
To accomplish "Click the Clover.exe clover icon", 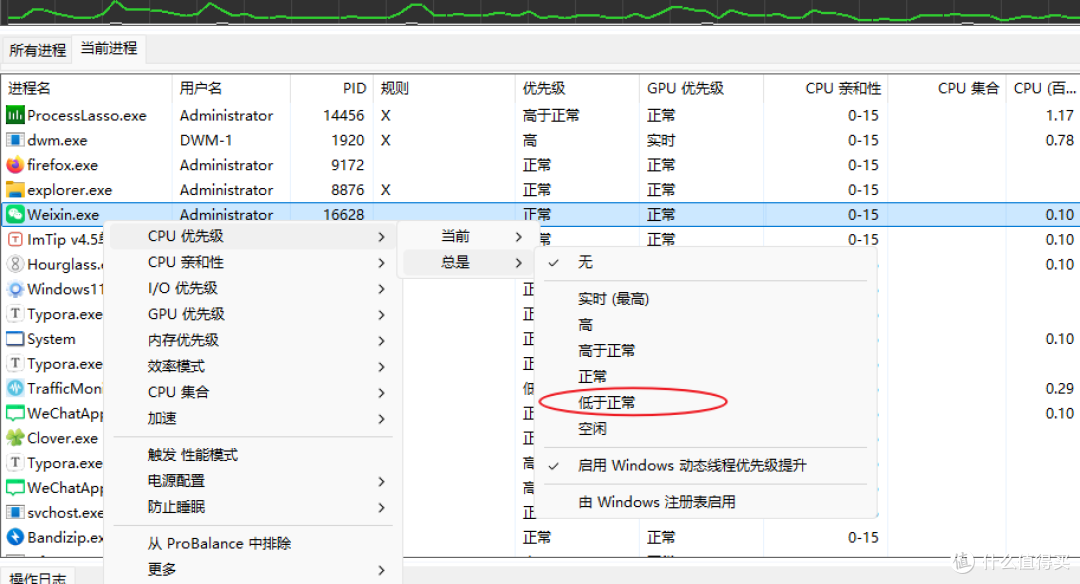I will pyautogui.click(x=15, y=438).
